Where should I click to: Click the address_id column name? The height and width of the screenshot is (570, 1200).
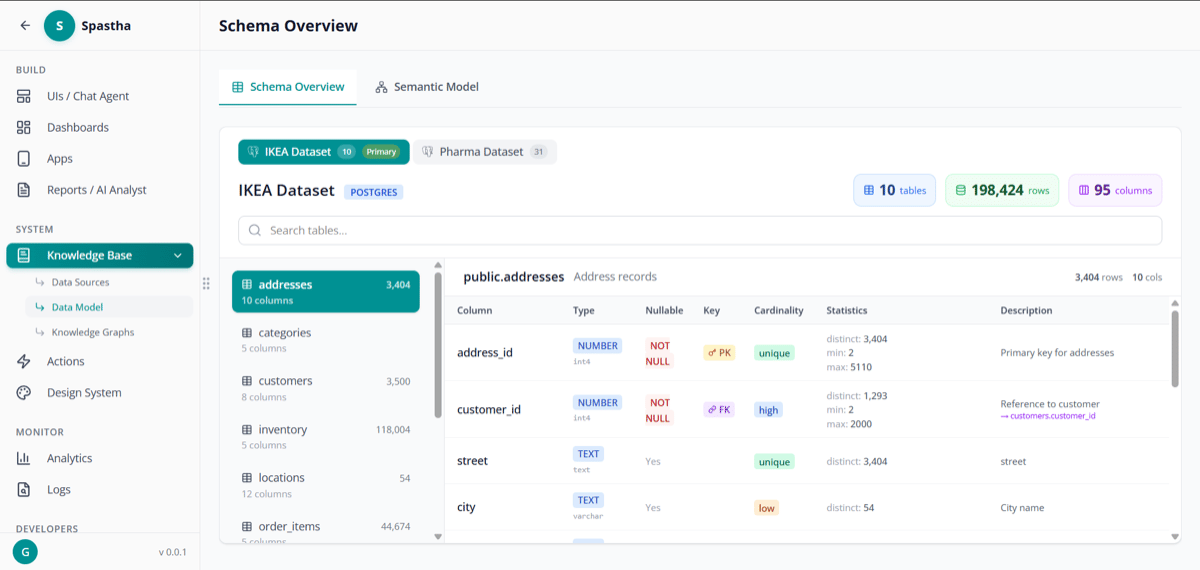pyautogui.click(x=485, y=352)
